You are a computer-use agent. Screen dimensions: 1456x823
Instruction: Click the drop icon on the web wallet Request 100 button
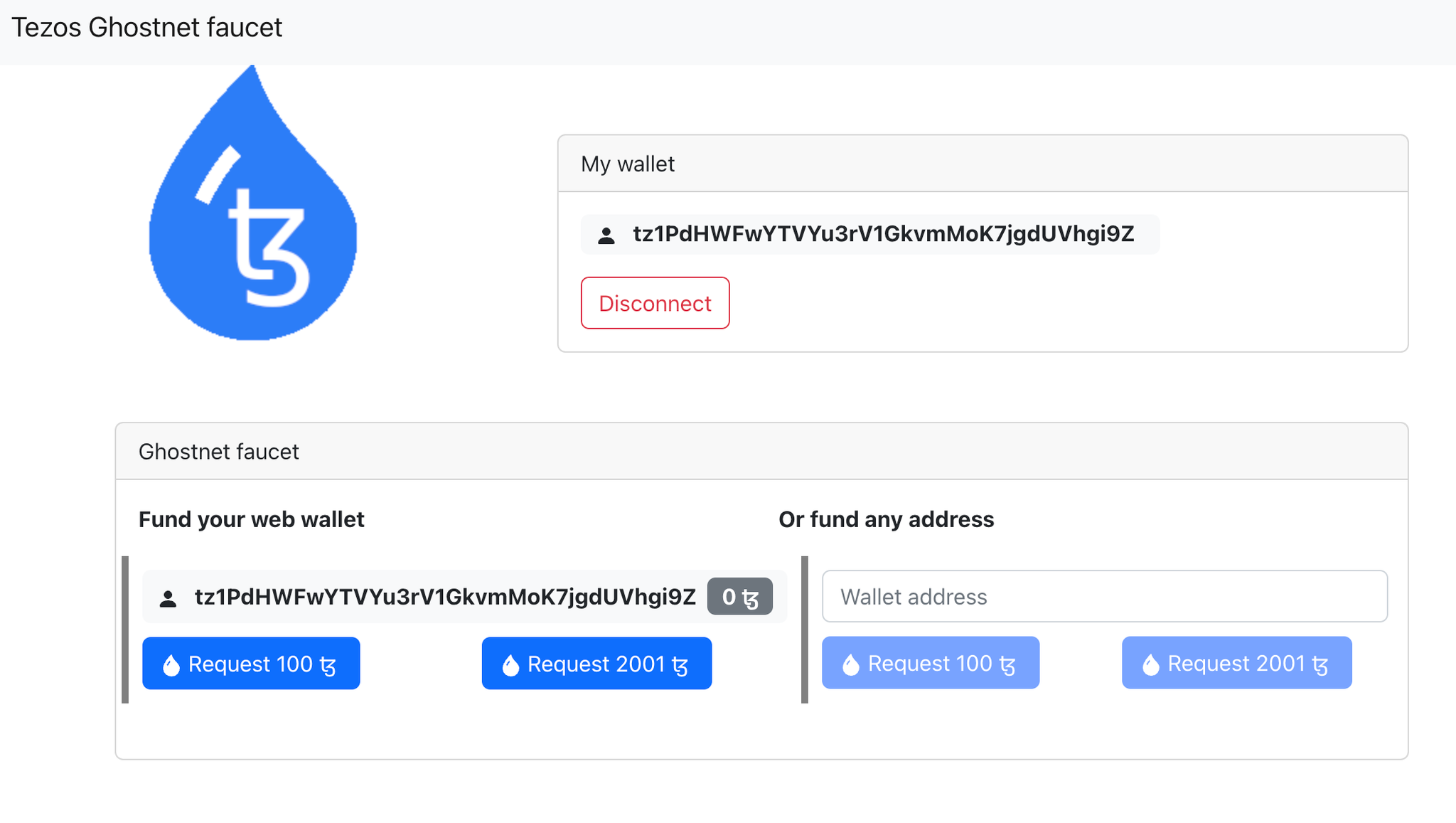click(171, 664)
